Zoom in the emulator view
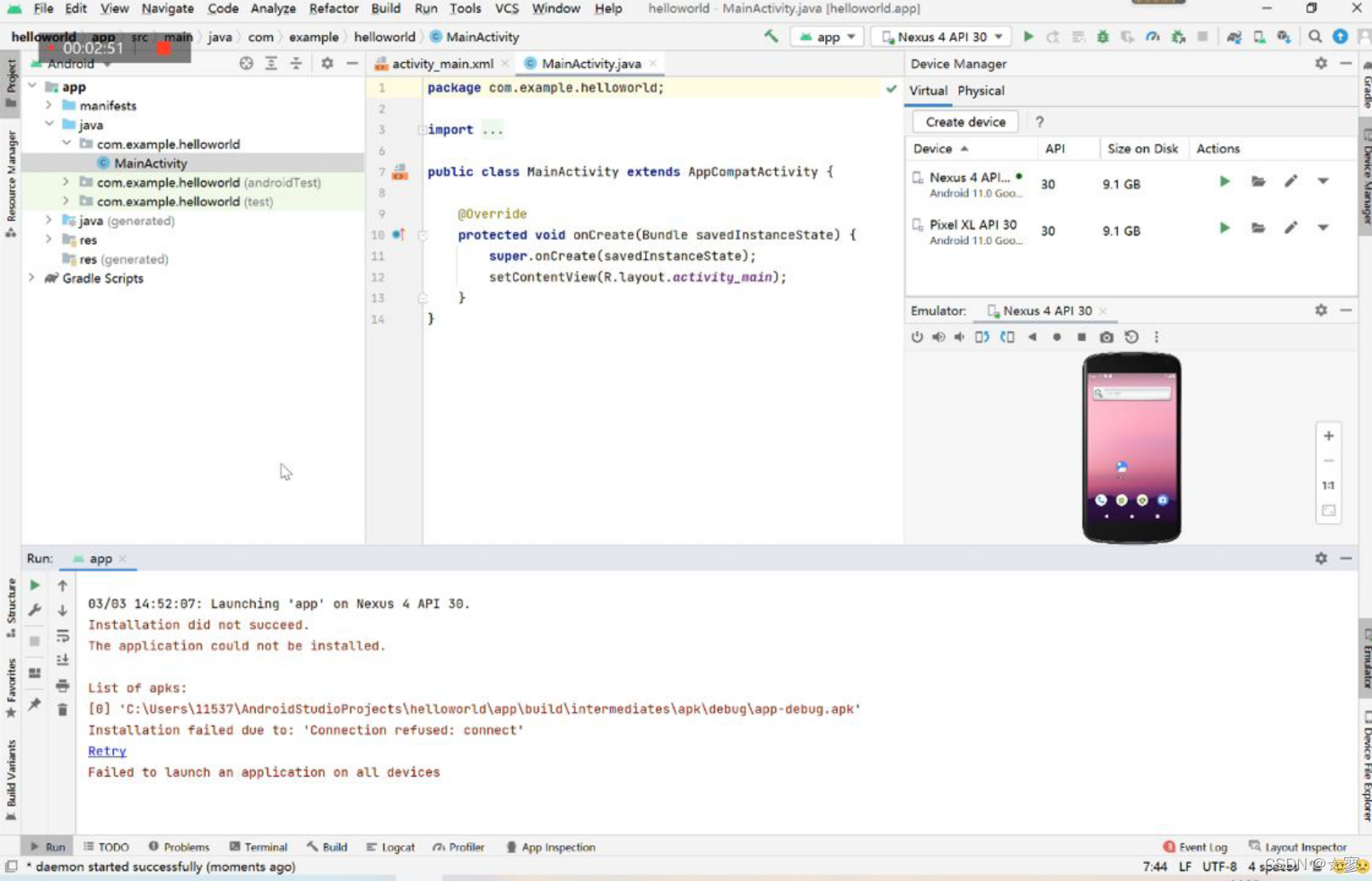This screenshot has height=881, width=1372. coord(1329,435)
